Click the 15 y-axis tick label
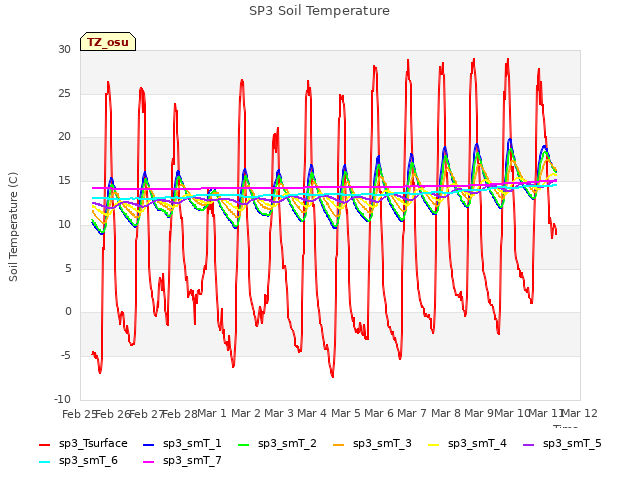The height and width of the screenshot is (480, 640). [64, 181]
